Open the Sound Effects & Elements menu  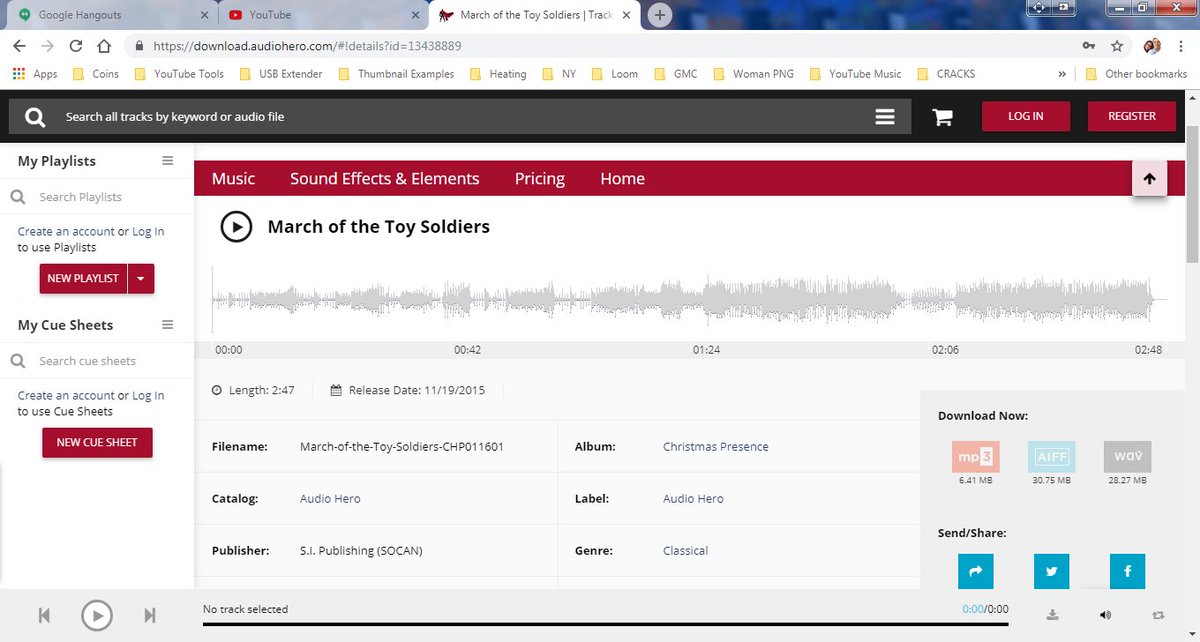(x=385, y=179)
